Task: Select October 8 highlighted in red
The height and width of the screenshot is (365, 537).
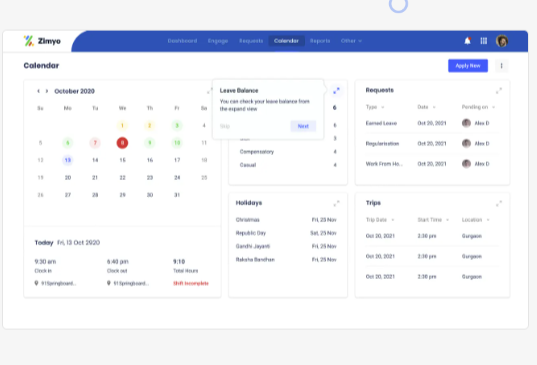Action: click(122, 143)
